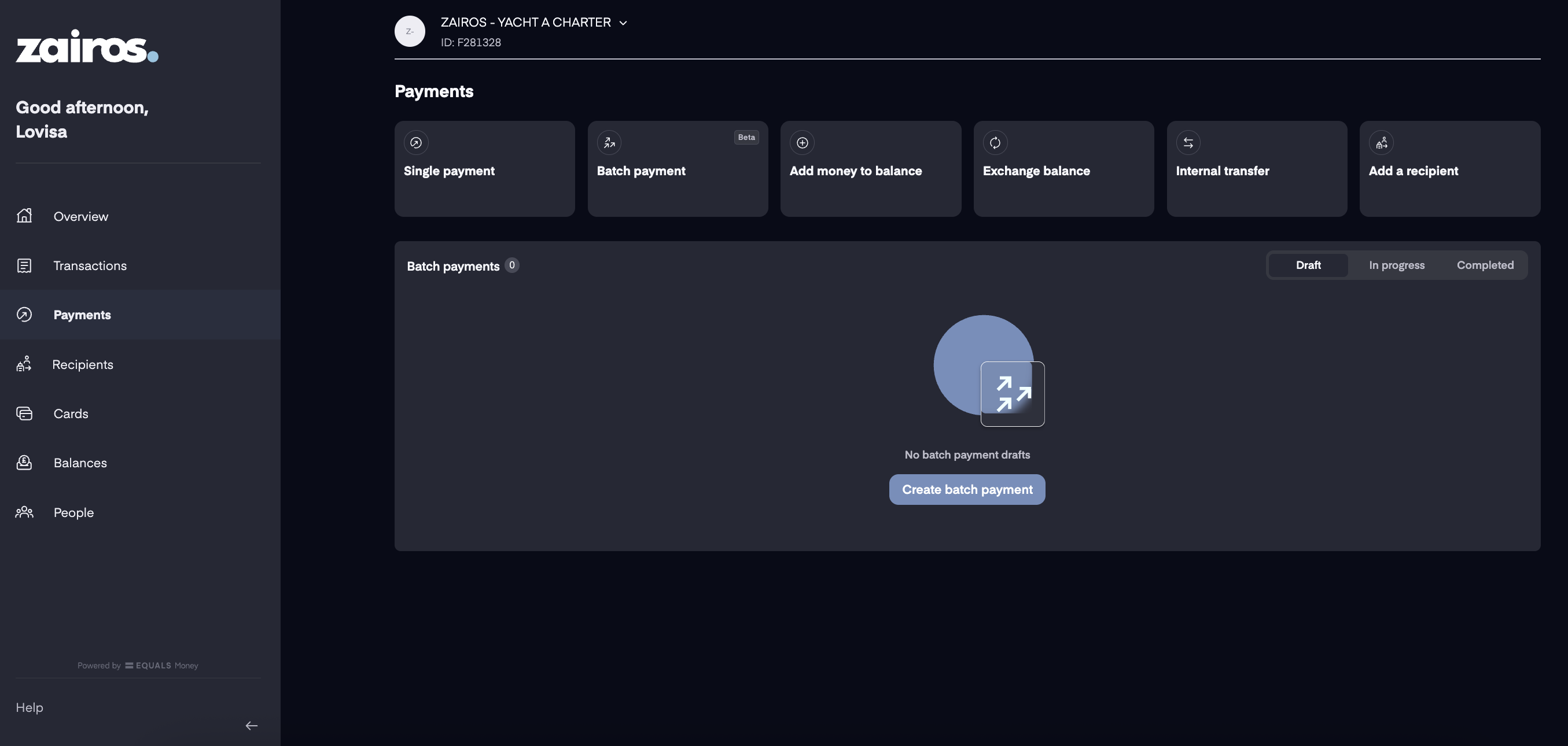Open Exchange balance
This screenshot has width=1568, height=746.
[1063, 168]
